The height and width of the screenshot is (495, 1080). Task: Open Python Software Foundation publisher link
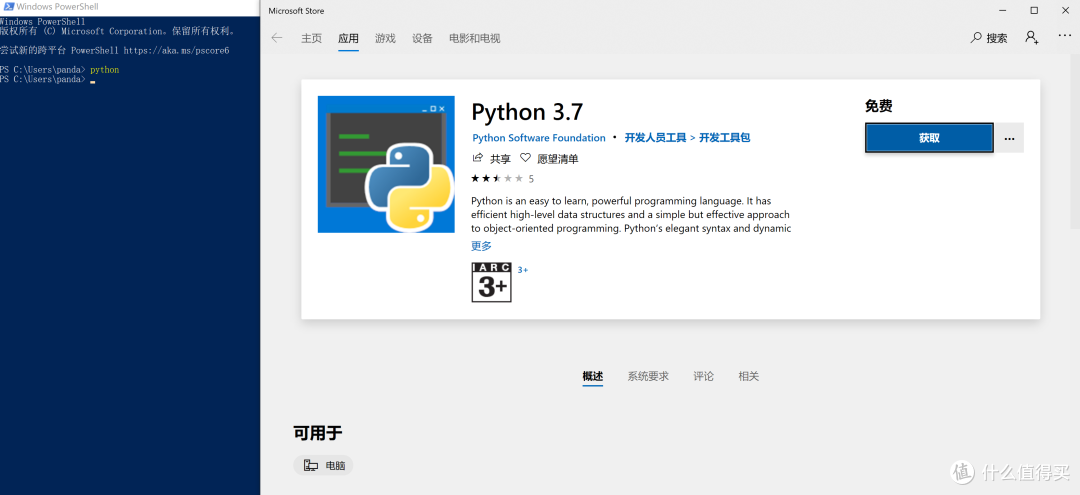pos(539,138)
